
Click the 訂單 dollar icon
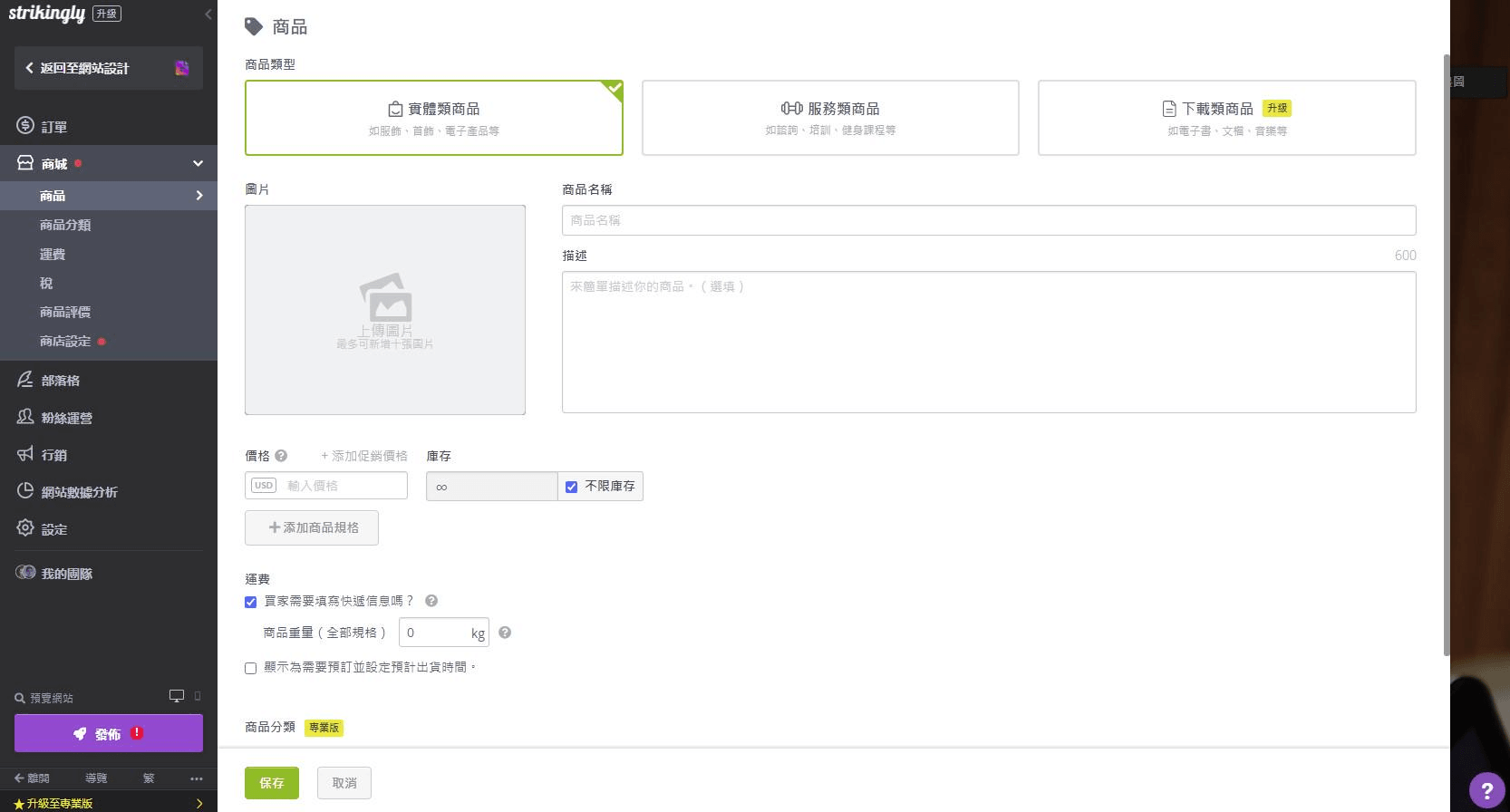click(25, 126)
